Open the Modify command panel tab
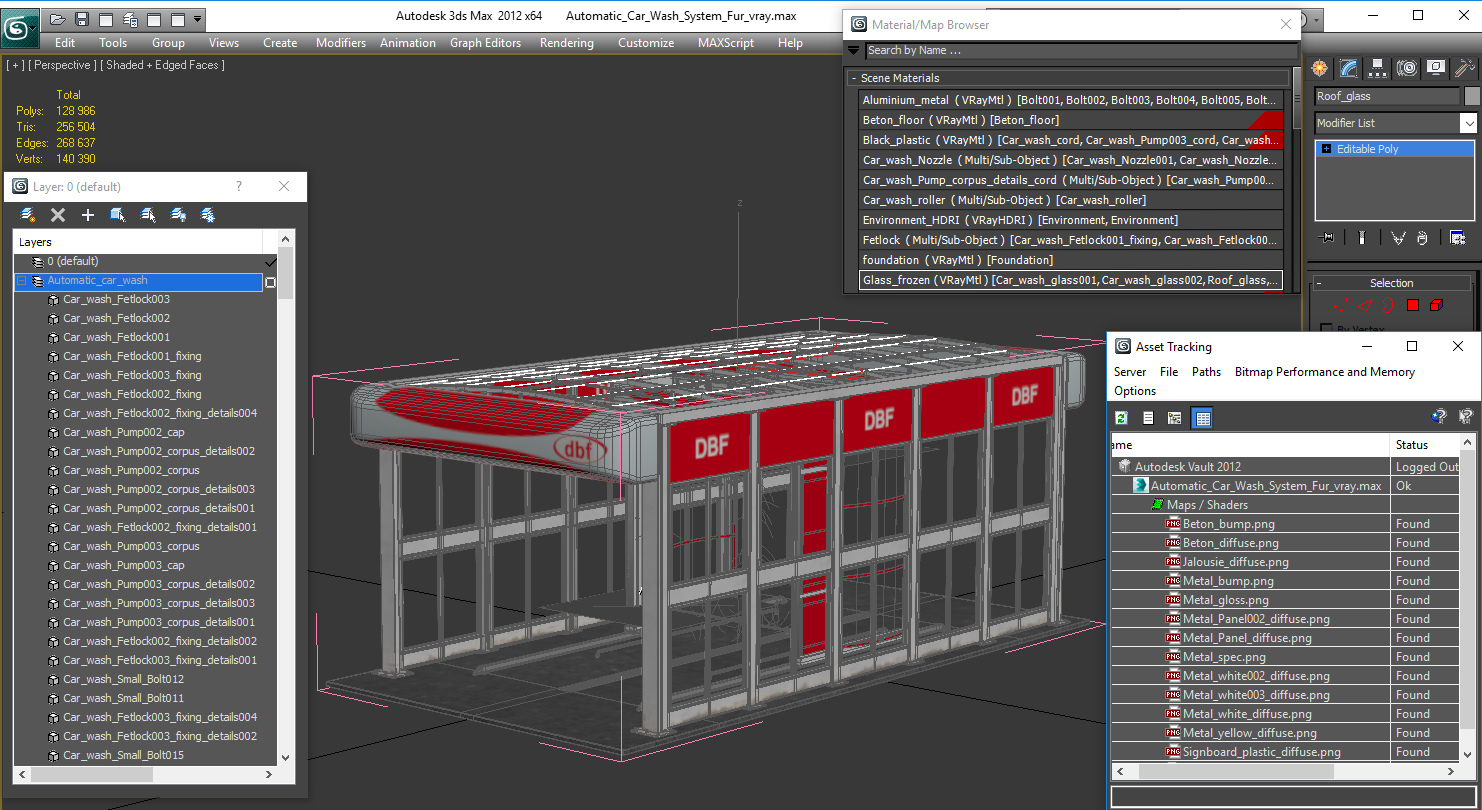Viewport: 1482px width, 810px height. coord(1349,68)
